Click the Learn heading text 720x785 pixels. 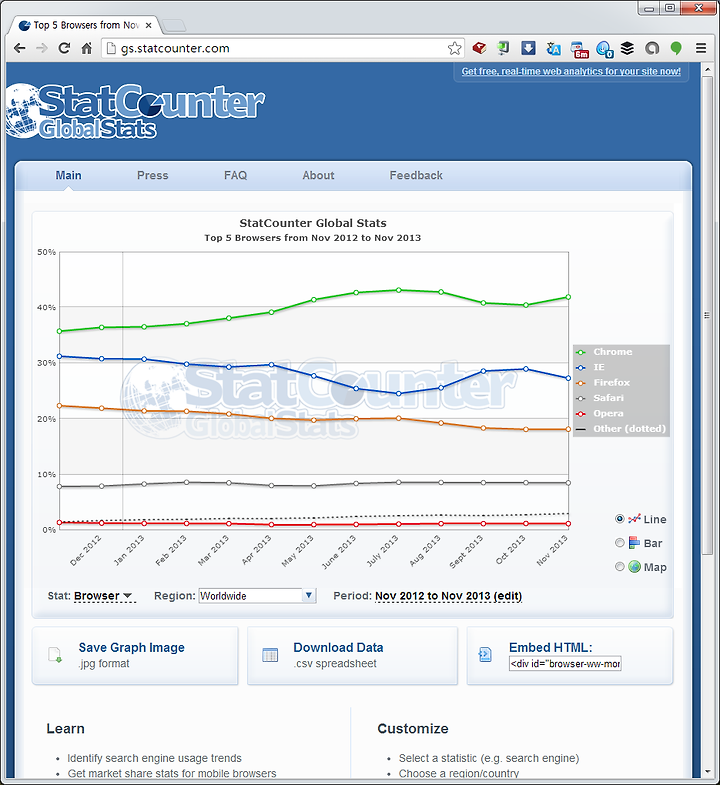[x=65, y=728]
